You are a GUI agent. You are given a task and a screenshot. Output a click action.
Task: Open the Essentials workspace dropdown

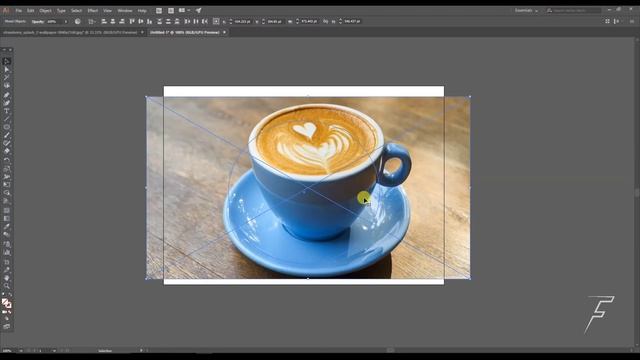click(x=526, y=10)
